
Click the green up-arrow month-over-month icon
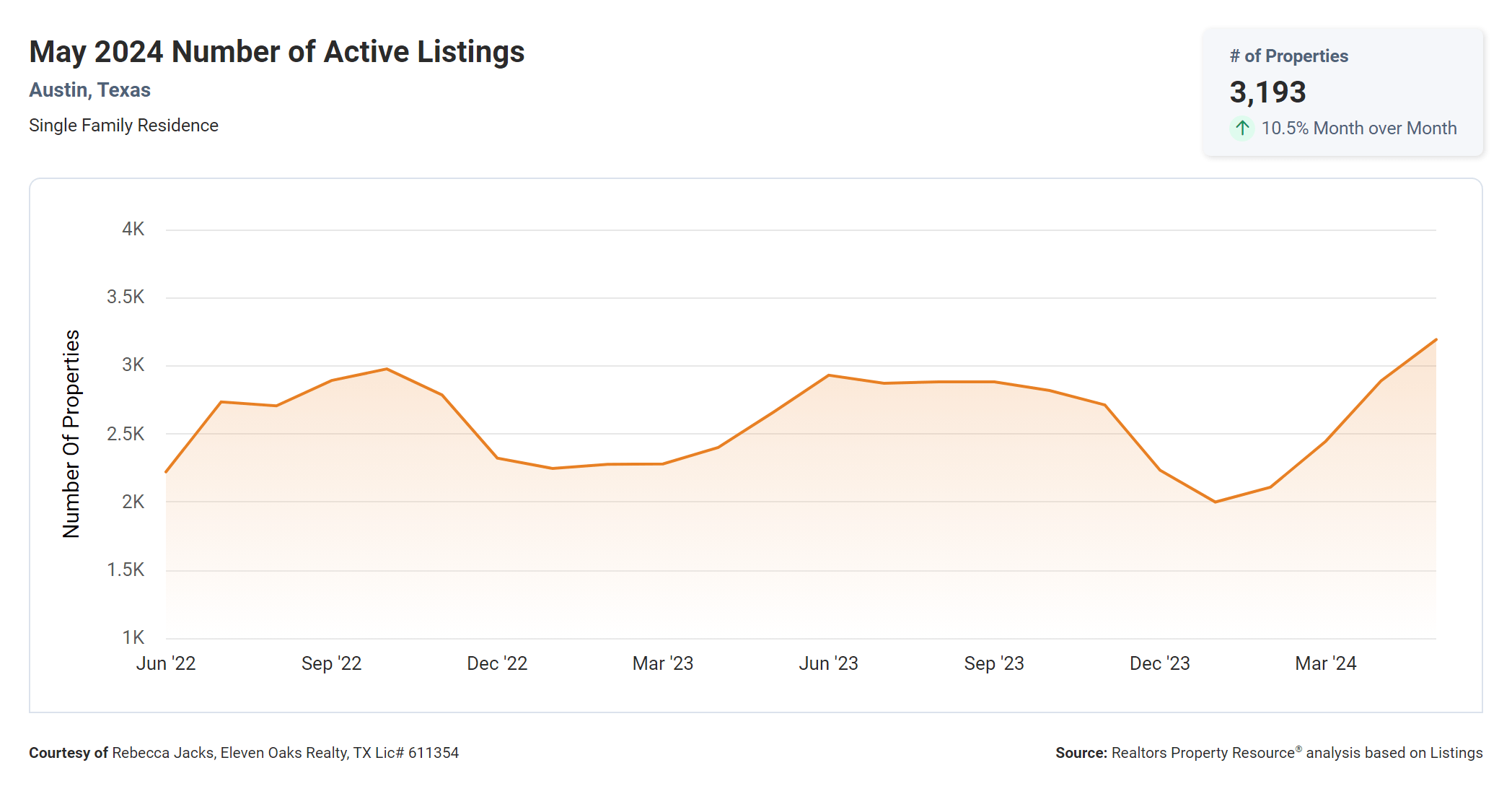1241,128
